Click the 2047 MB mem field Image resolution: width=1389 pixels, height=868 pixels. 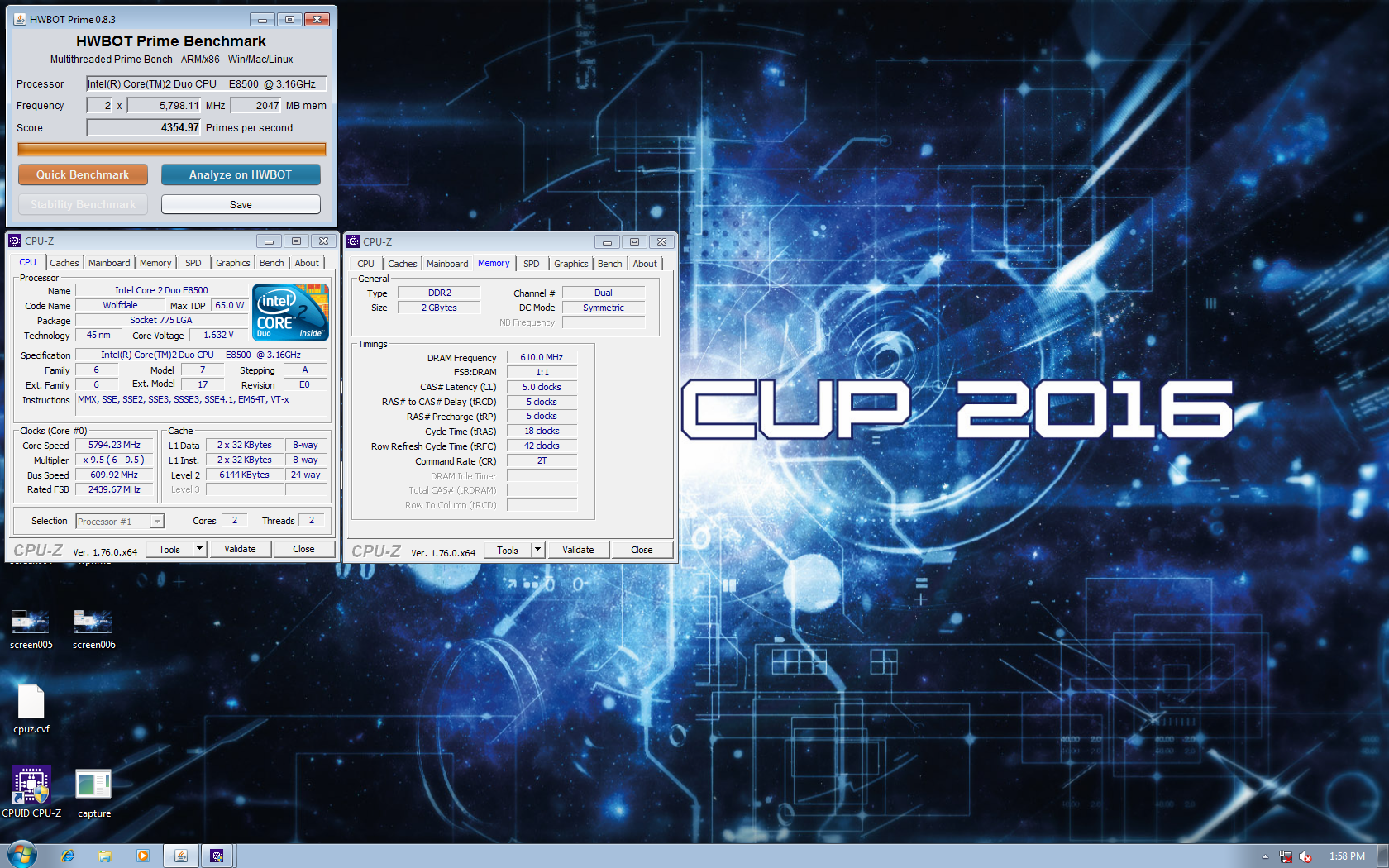(256, 105)
